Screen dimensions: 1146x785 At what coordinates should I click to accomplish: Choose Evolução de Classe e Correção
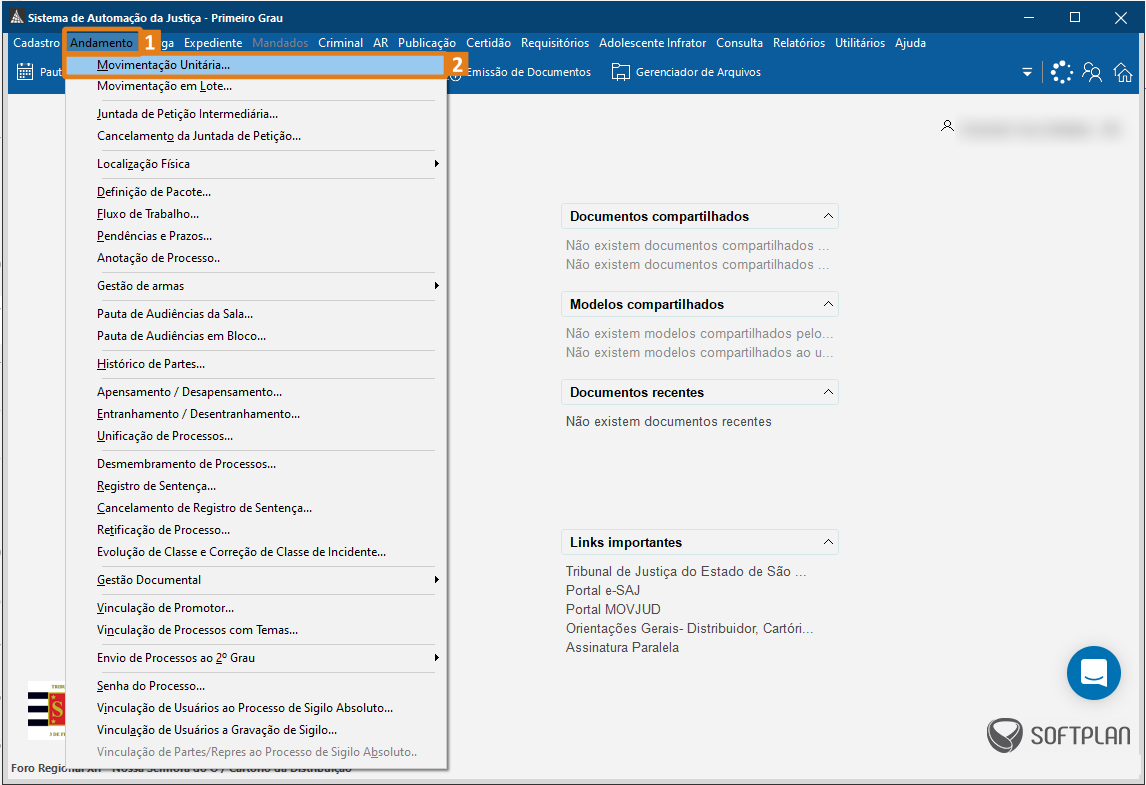(257, 552)
